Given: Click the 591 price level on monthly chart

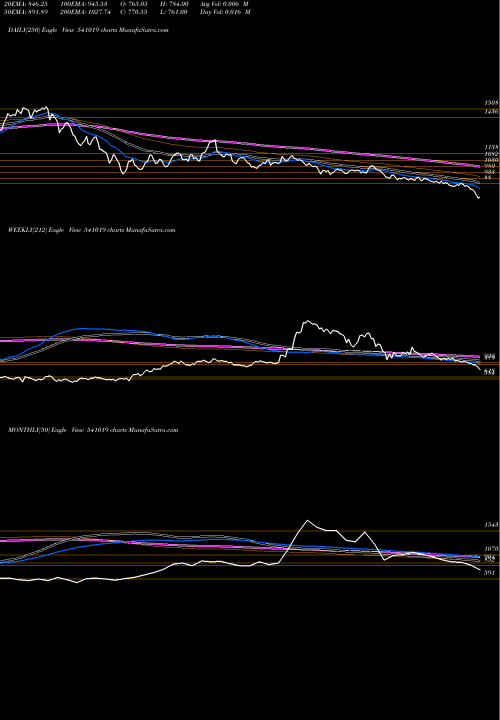Looking at the screenshot, I should 489,573.
